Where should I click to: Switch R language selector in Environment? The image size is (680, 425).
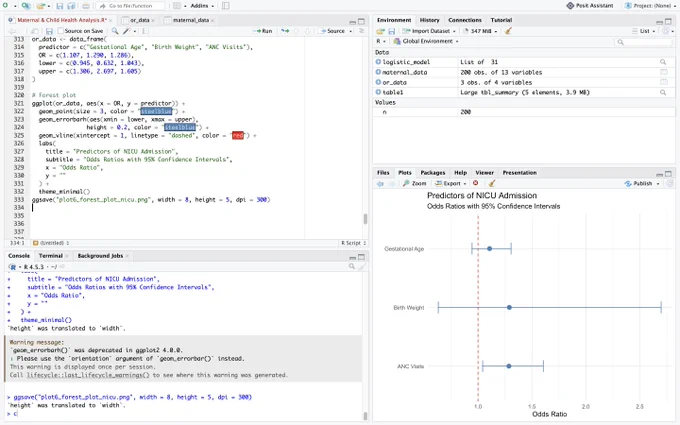pyautogui.click(x=381, y=41)
